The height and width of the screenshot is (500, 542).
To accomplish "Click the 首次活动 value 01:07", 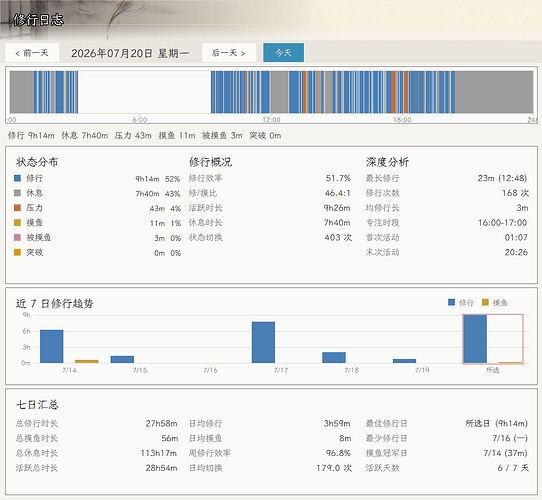I will 516,238.
